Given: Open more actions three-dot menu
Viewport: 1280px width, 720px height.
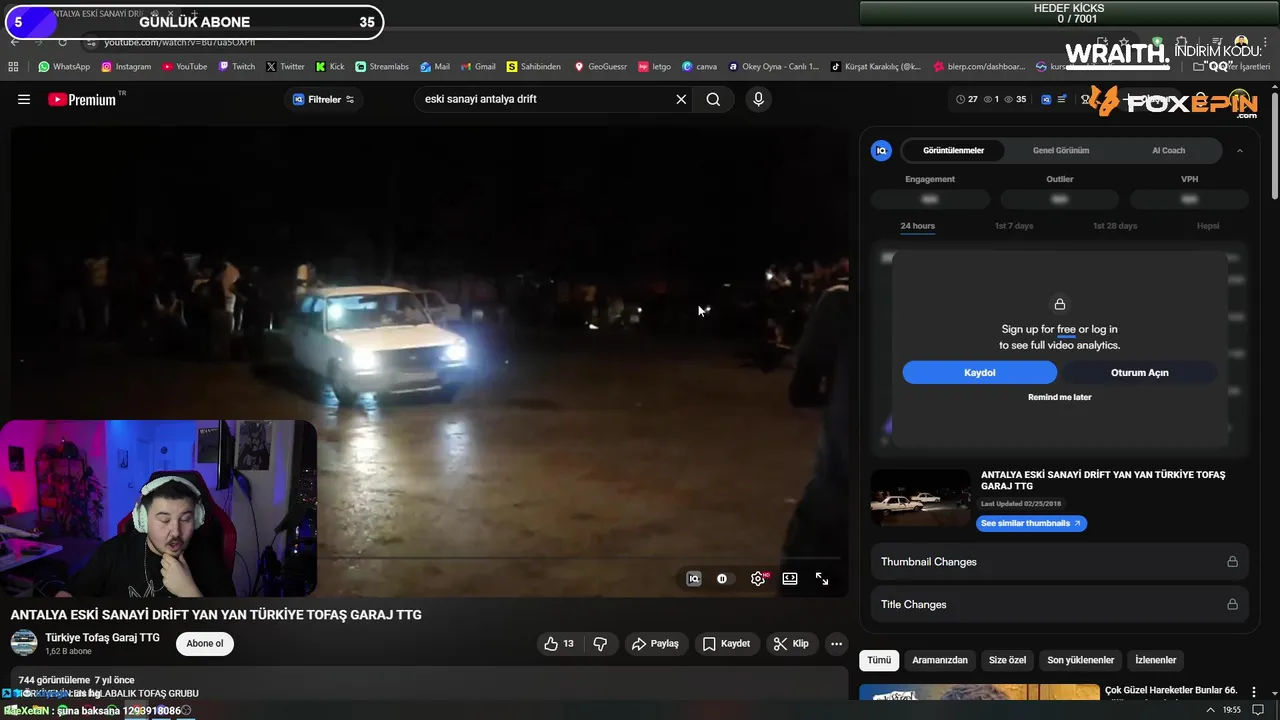Looking at the screenshot, I should (x=837, y=644).
